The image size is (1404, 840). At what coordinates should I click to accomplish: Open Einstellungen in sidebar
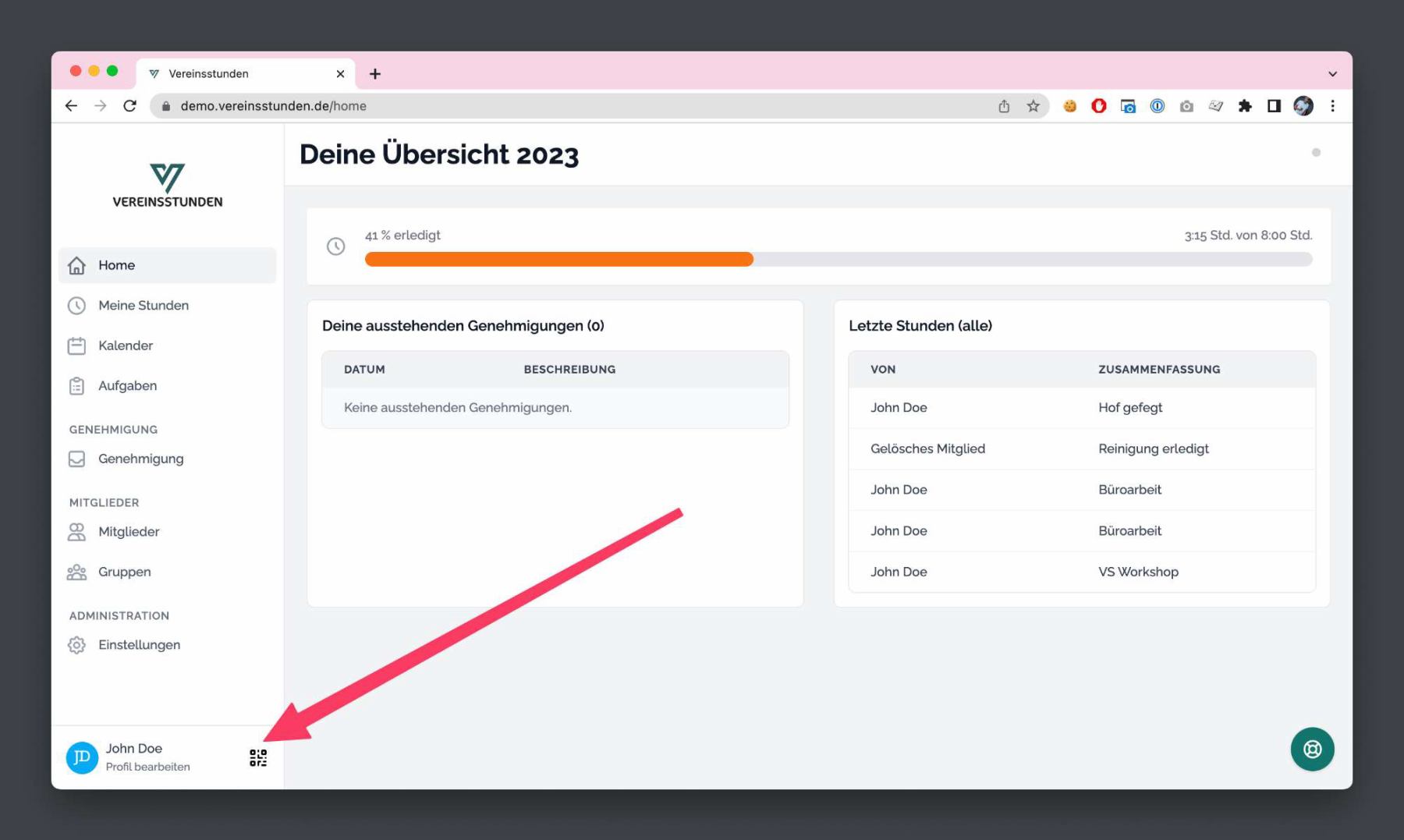point(168,645)
